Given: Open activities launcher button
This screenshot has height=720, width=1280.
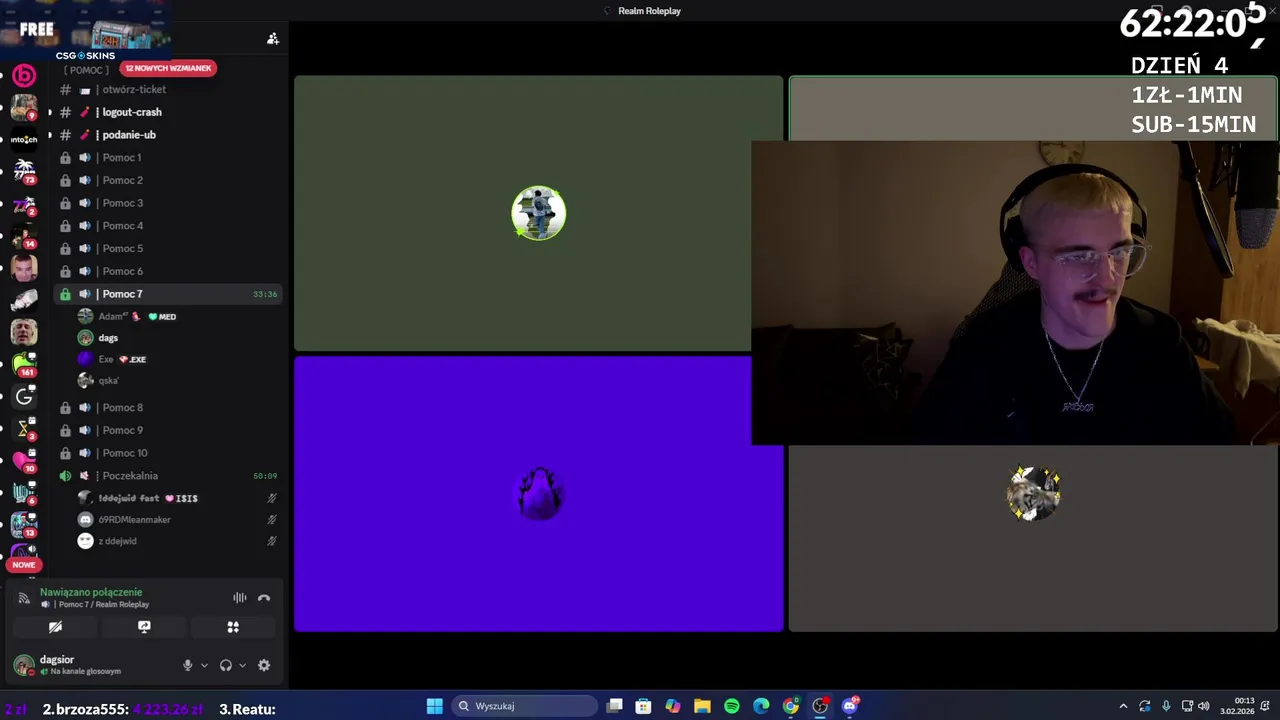Looking at the screenshot, I should click(233, 627).
